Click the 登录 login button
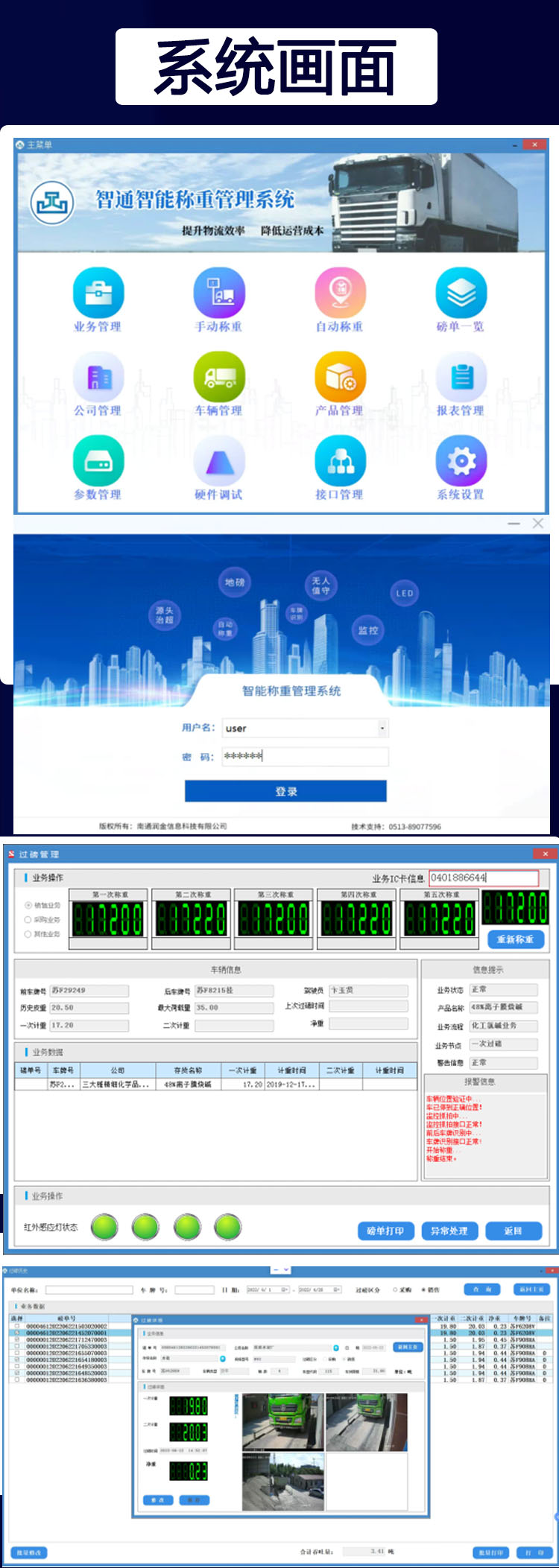Screen dimensions: 559x1568 pyautogui.click(x=285, y=791)
